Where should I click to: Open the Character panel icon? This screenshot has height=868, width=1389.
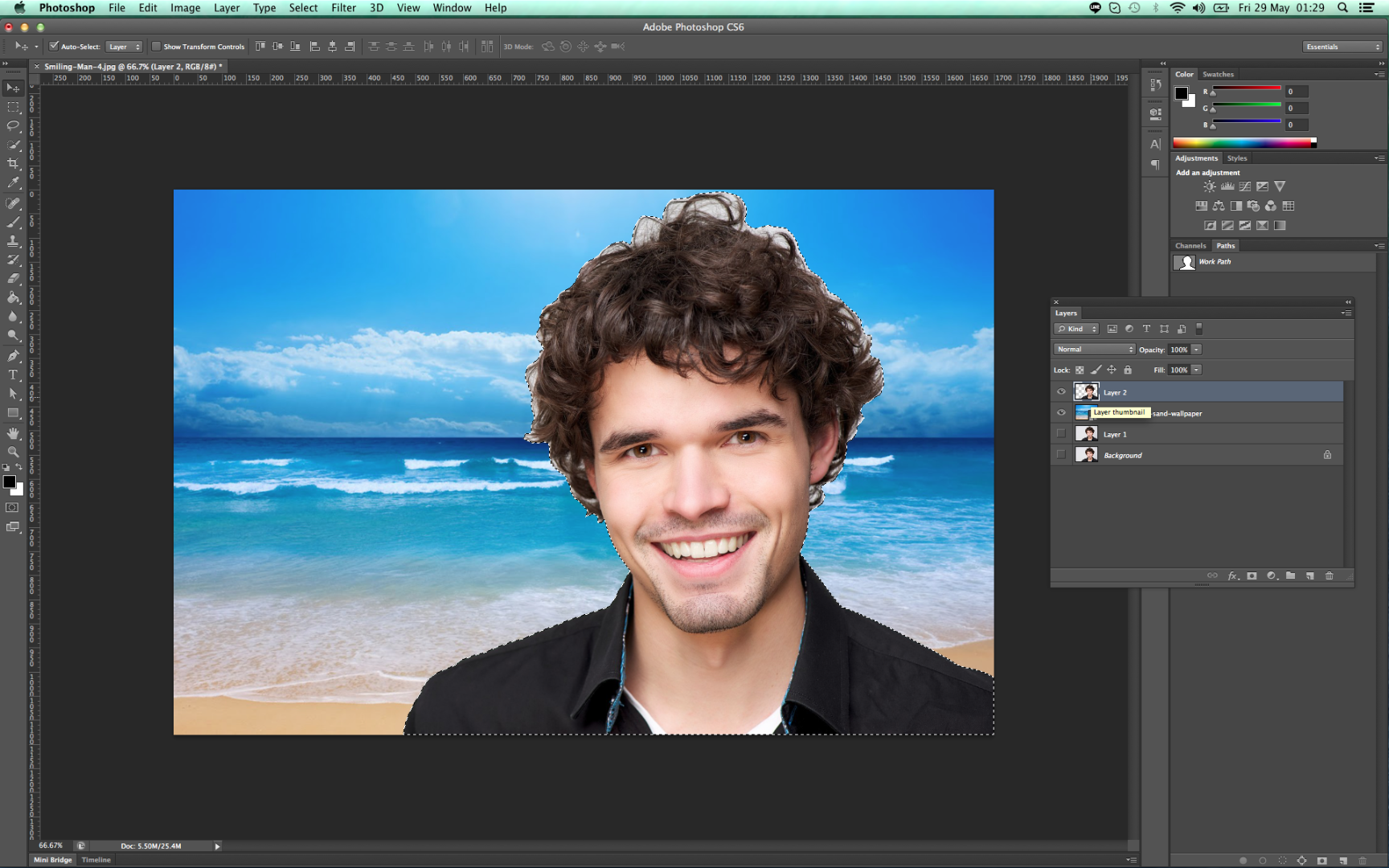(x=1155, y=145)
